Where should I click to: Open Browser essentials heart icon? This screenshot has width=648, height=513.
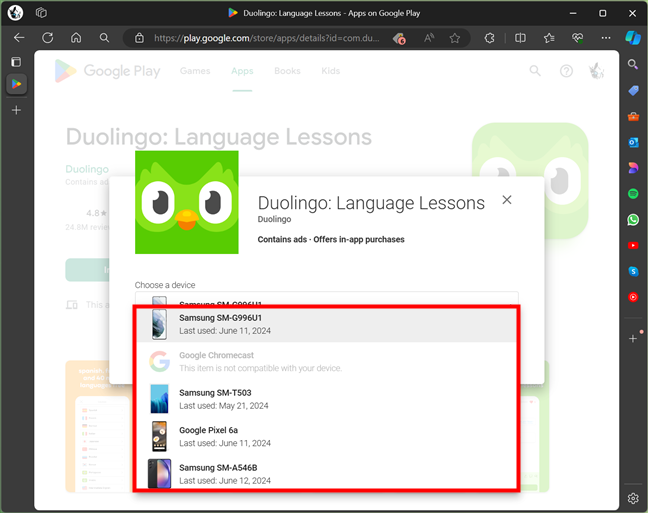[x=577, y=38]
